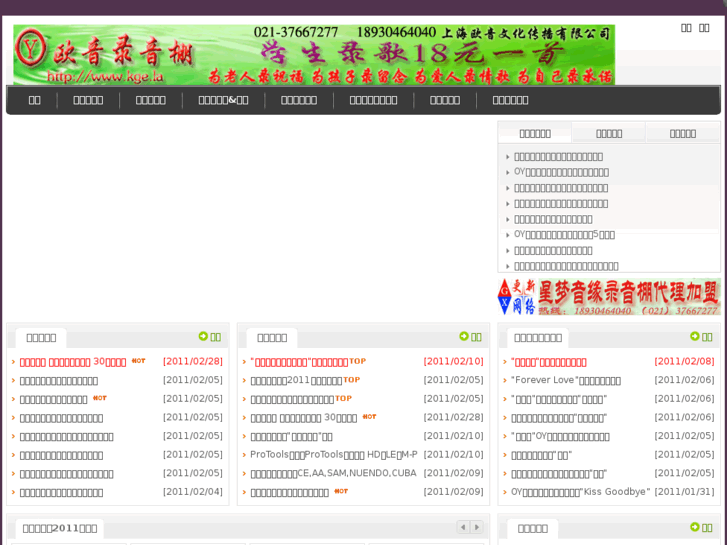Click green more arrow above Forever Love list
The image size is (727, 545).
pos(695,336)
